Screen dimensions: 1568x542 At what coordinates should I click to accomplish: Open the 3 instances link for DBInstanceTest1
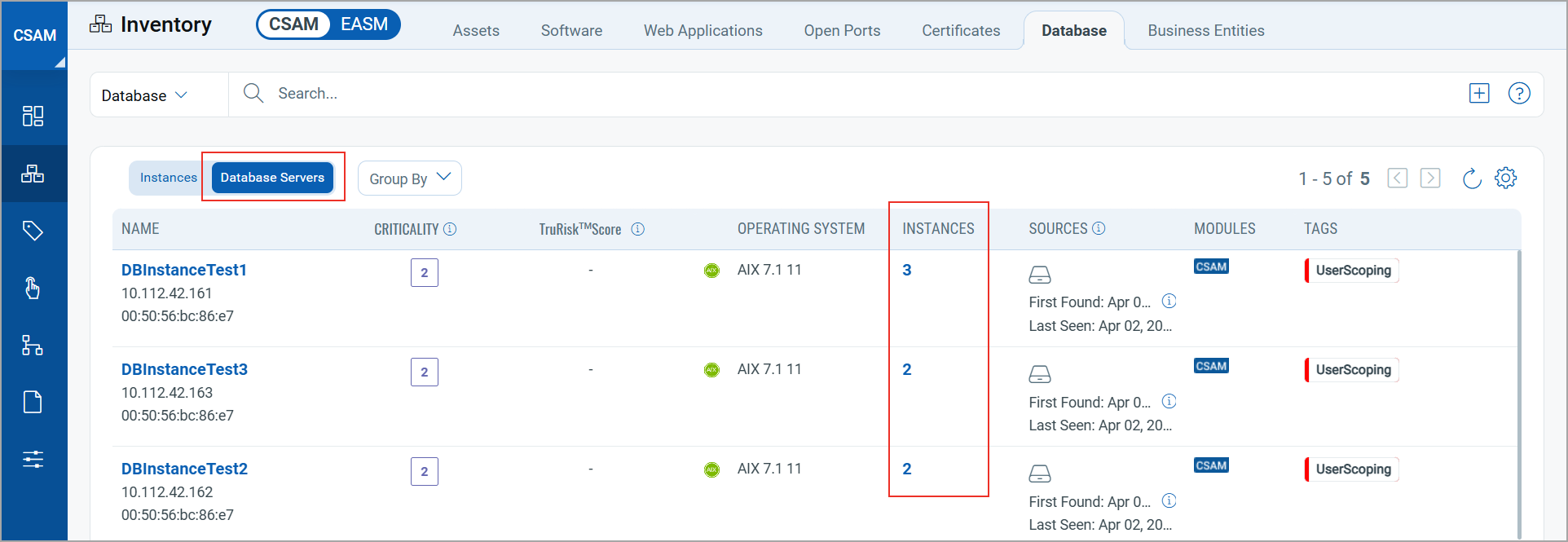click(907, 270)
